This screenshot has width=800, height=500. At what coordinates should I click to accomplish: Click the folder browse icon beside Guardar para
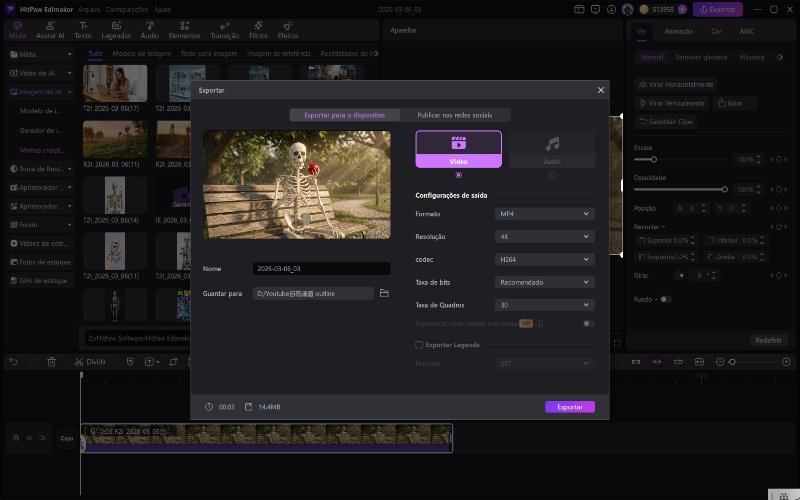383,293
